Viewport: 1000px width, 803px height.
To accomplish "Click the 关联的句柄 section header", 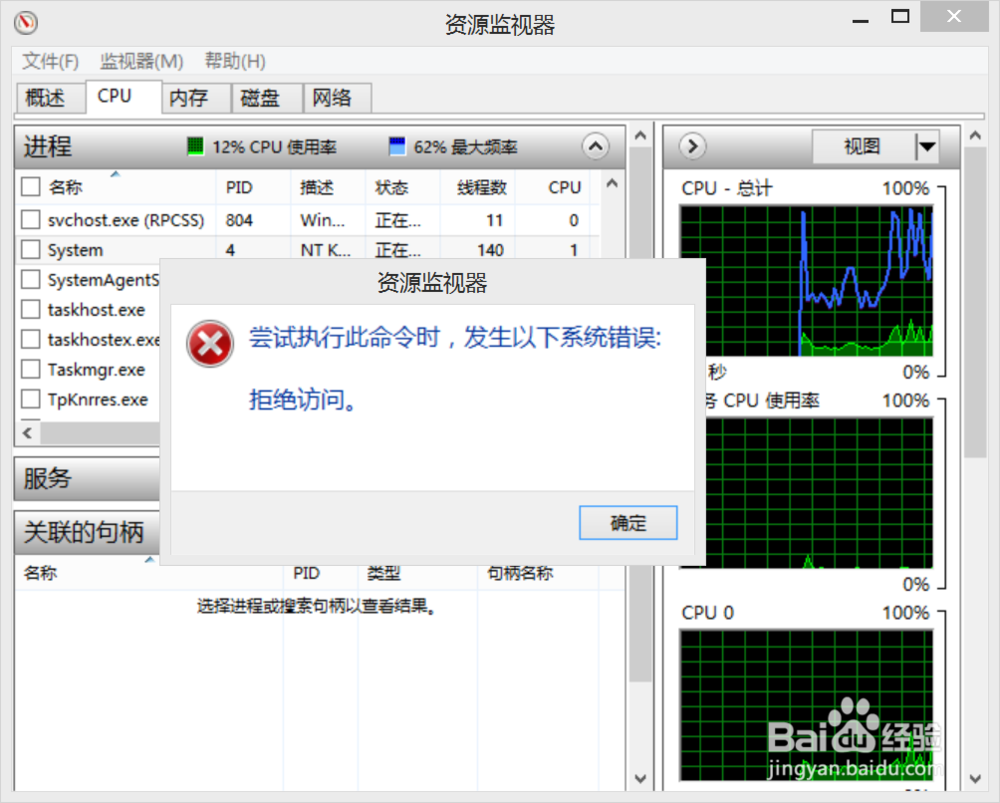I will point(87,532).
